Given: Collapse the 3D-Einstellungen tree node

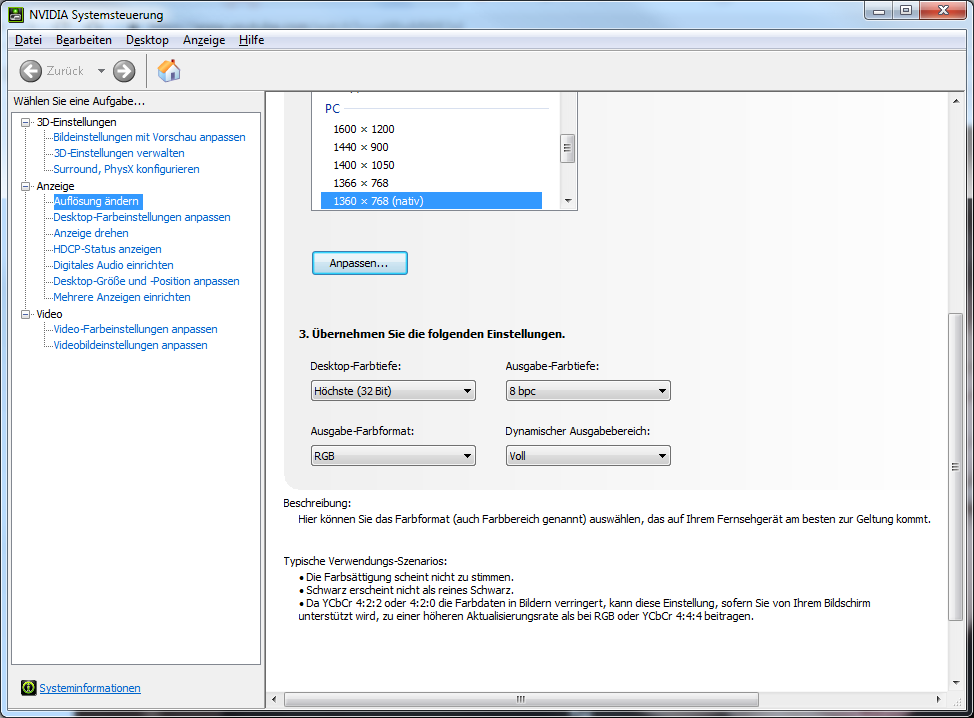Looking at the screenshot, I should pyautogui.click(x=25, y=122).
